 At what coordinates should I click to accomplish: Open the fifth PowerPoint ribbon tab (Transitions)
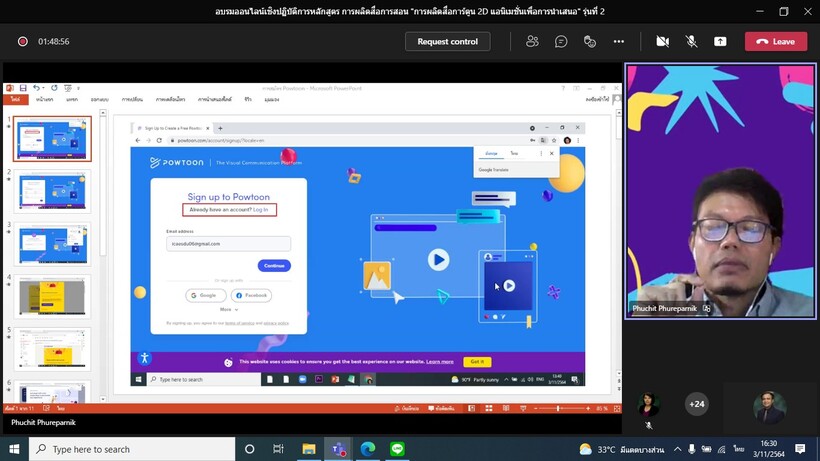(132, 99)
